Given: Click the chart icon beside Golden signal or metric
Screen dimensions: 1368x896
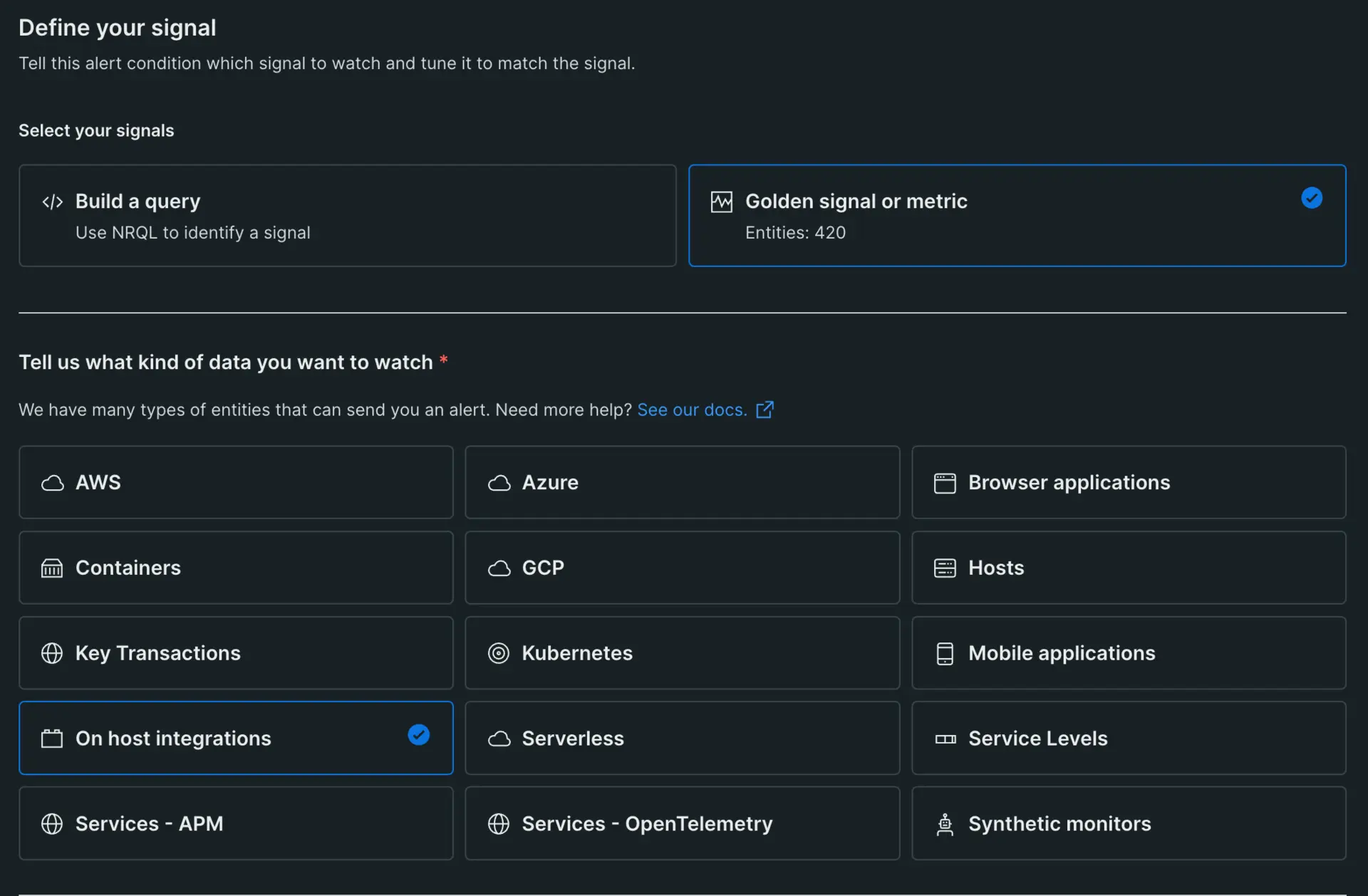Looking at the screenshot, I should click(x=721, y=202).
